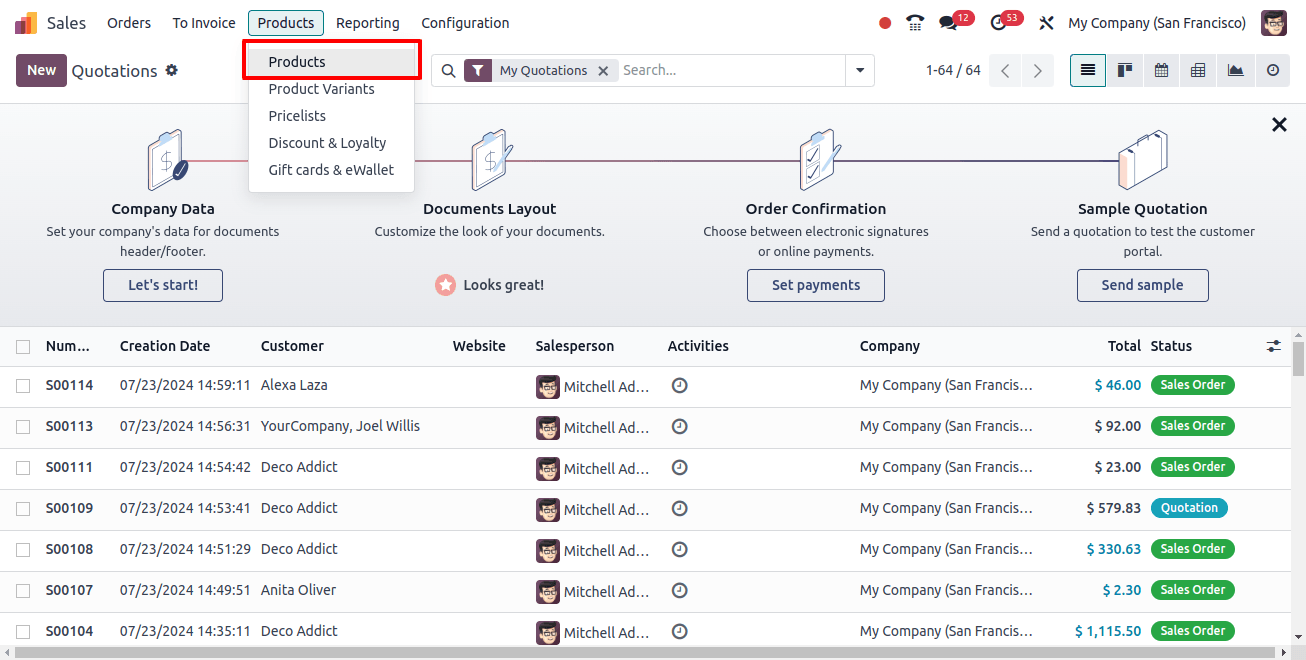Click the search input field
This screenshot has height=660, width=1306.
[730, 71]
